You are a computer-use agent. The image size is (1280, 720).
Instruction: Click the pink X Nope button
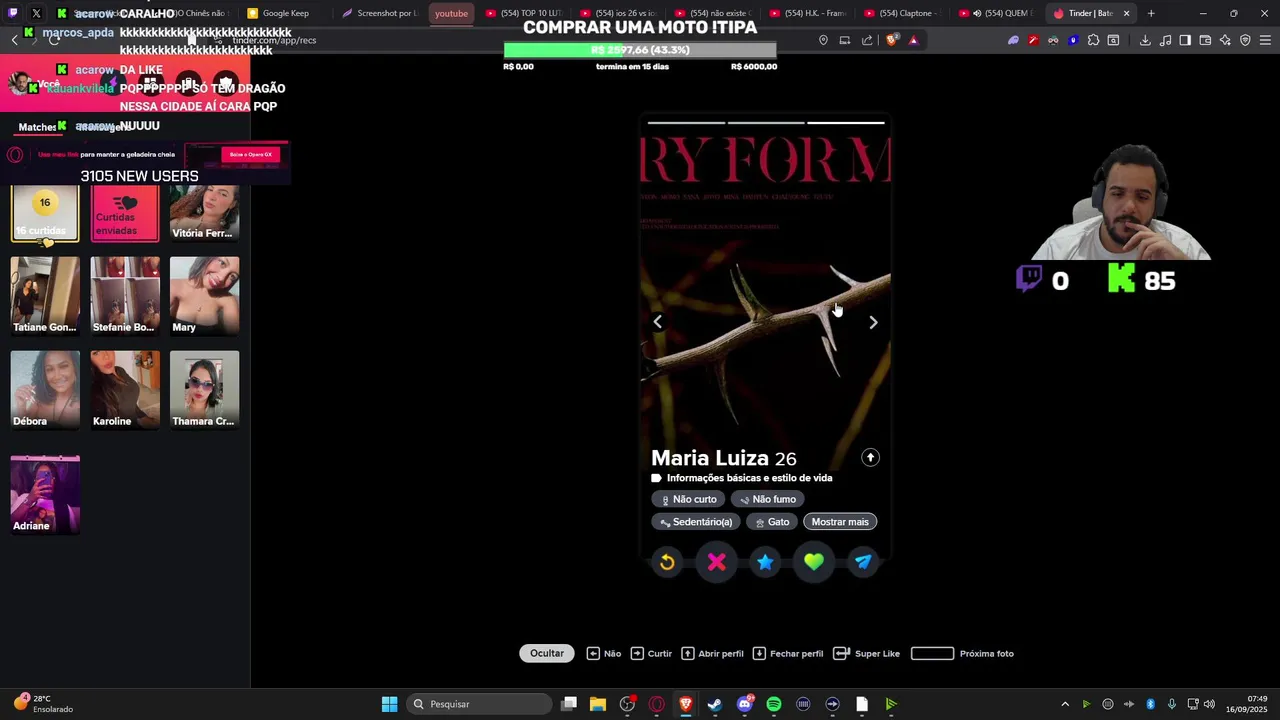[716, 562]
